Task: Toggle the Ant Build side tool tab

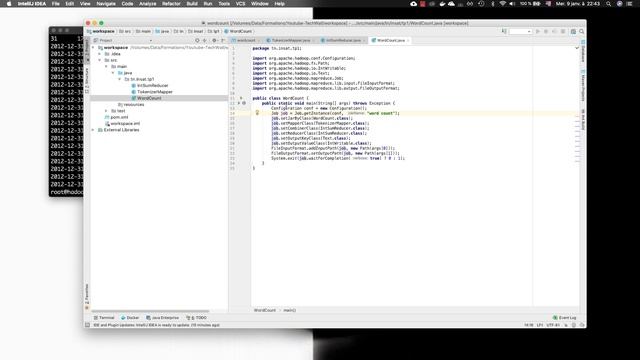Action: pos(583,120)
